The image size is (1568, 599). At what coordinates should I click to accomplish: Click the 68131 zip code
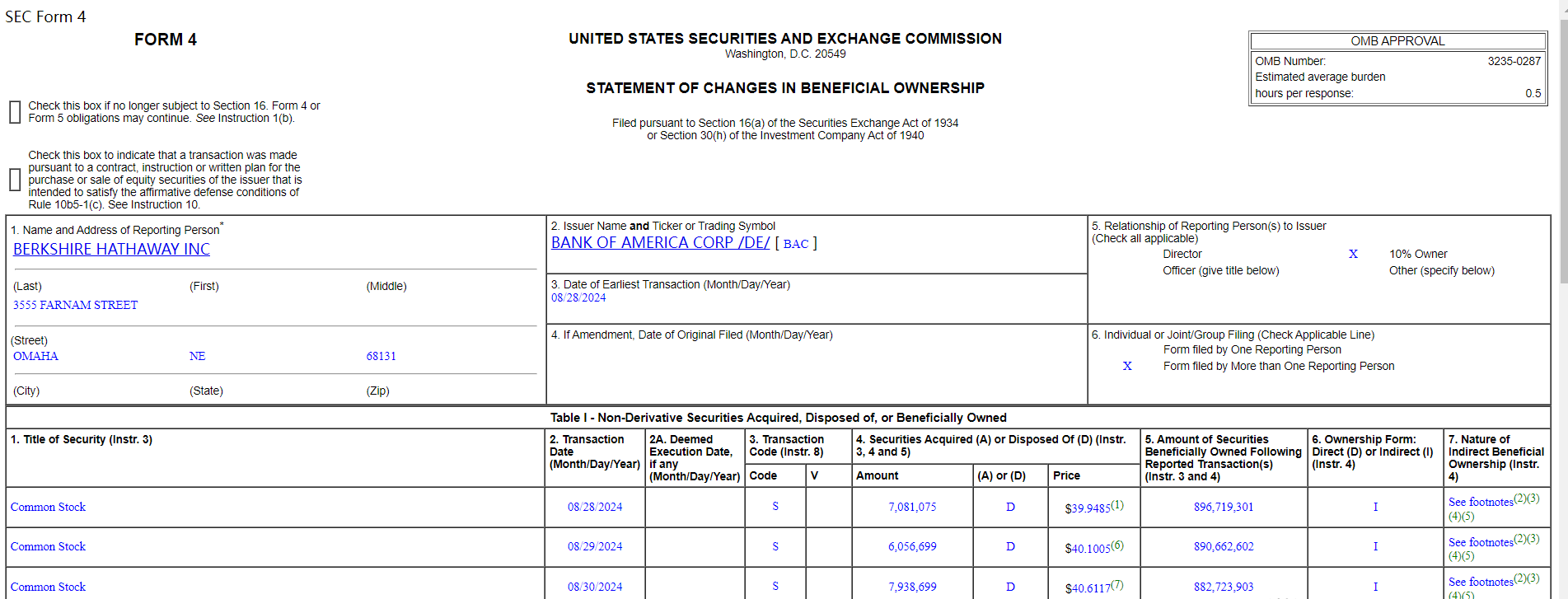click(381, 356)
